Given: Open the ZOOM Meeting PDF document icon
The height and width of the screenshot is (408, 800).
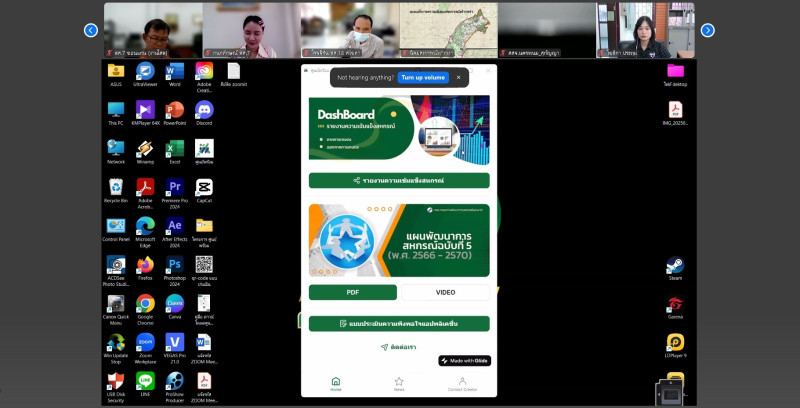Looking at the screenshot, I should click(x=204, y=381).
